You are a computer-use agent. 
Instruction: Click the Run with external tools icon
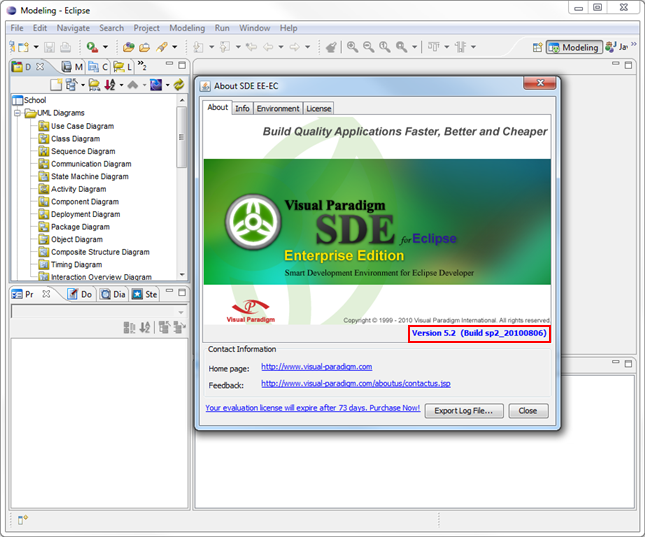coord(92,47)
